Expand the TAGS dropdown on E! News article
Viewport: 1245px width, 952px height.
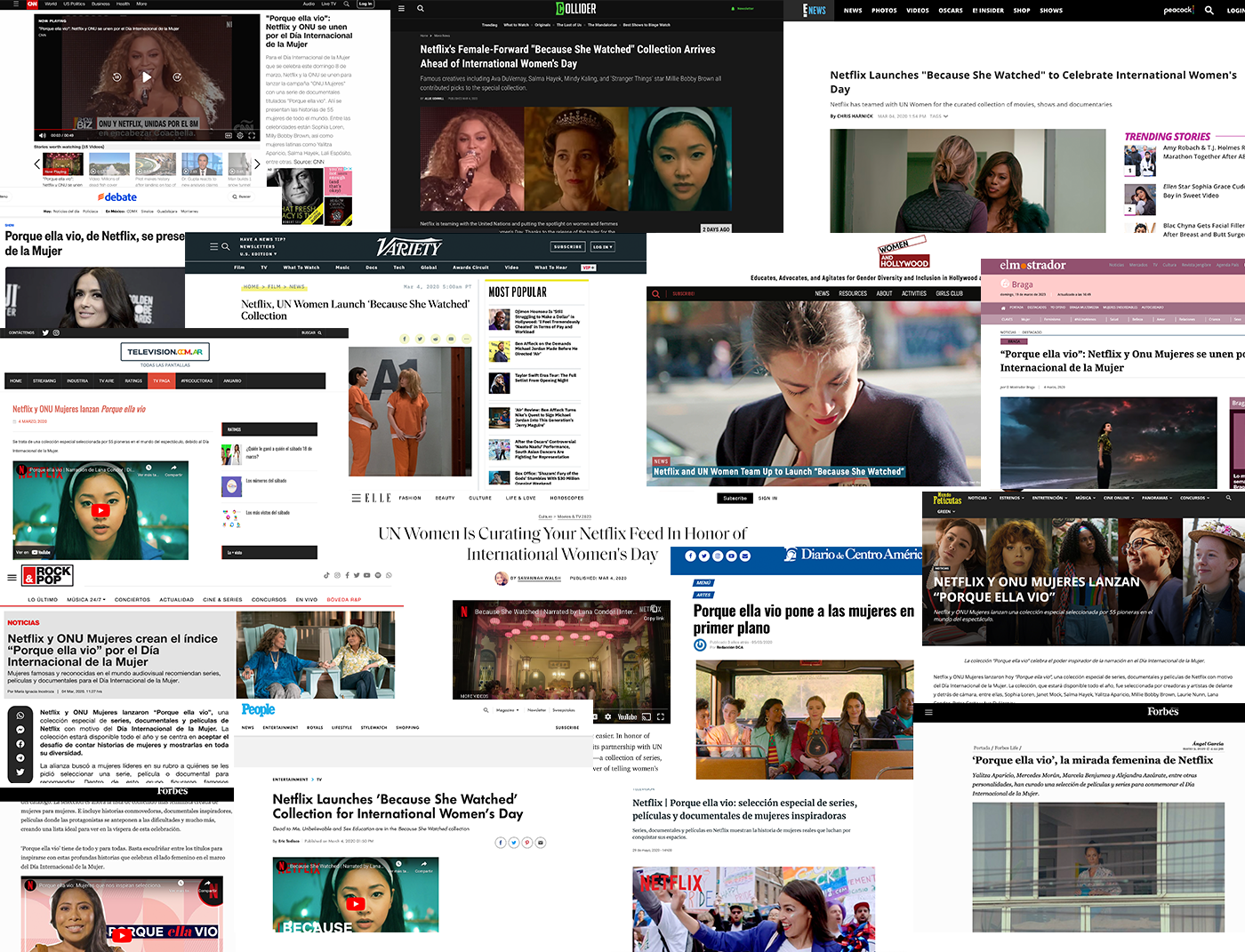click(x=939, y=116)
